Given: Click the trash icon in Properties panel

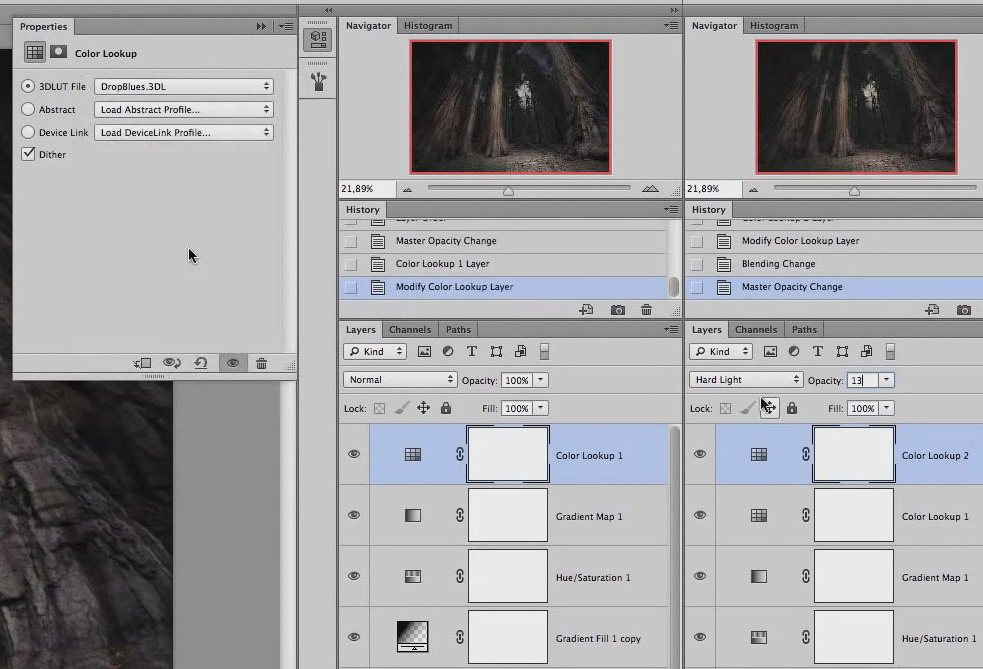Looking at the screenshot, I should pos(261,364).
